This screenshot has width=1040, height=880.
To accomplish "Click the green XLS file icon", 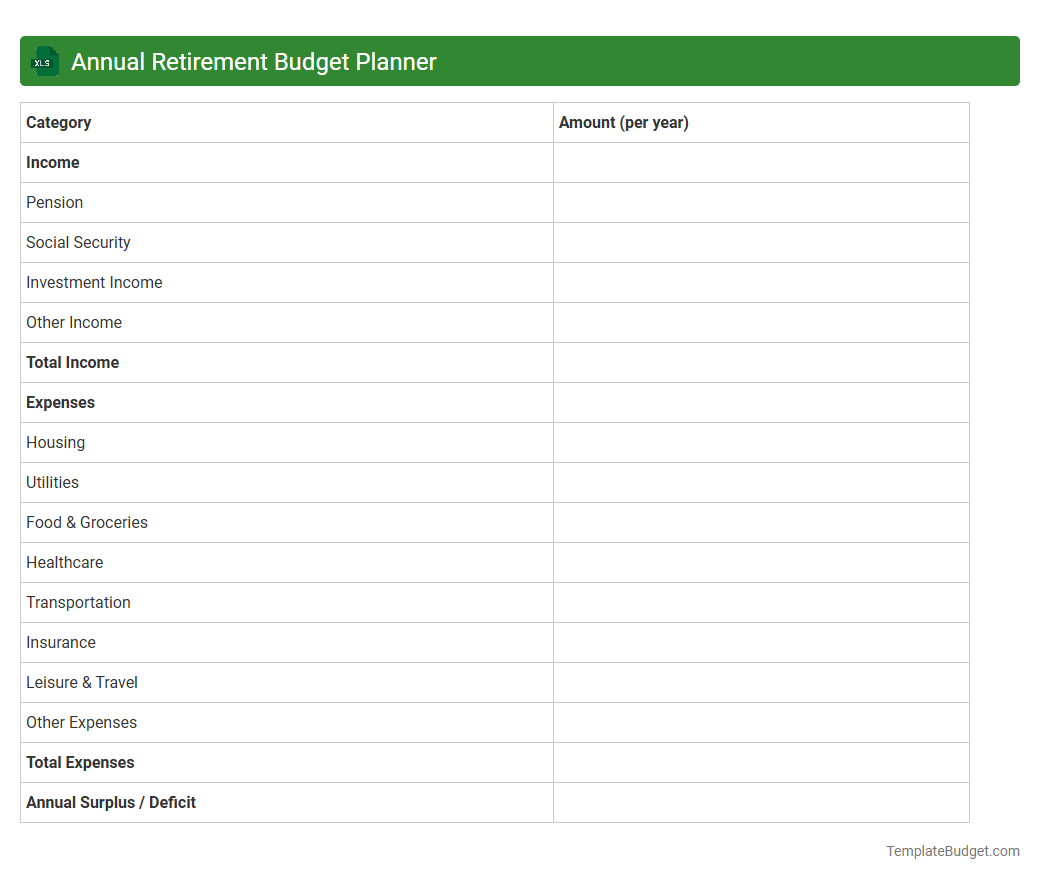I will 44,61.
